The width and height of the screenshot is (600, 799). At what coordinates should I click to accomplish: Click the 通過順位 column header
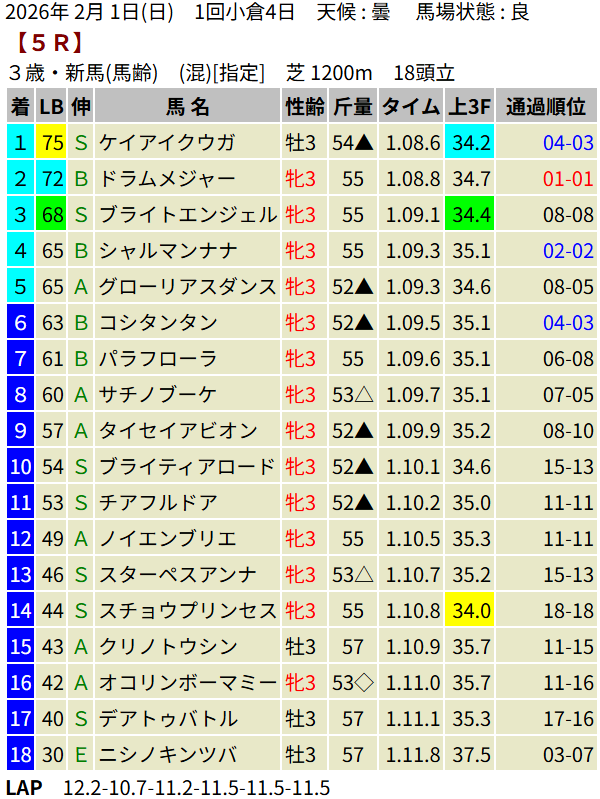pyautogui.click(x=545, y=107)
